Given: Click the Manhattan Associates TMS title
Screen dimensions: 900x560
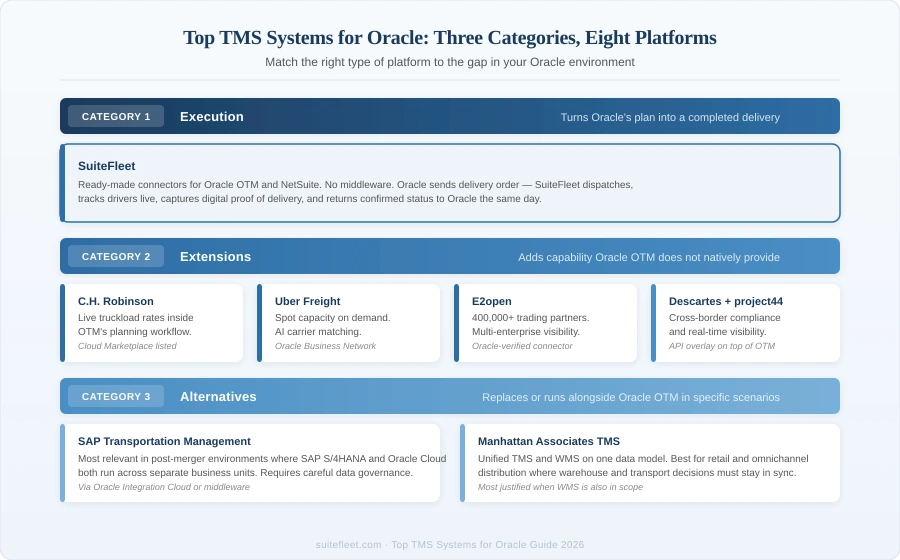Looking at the screenshot, I should tap(549, 441).
